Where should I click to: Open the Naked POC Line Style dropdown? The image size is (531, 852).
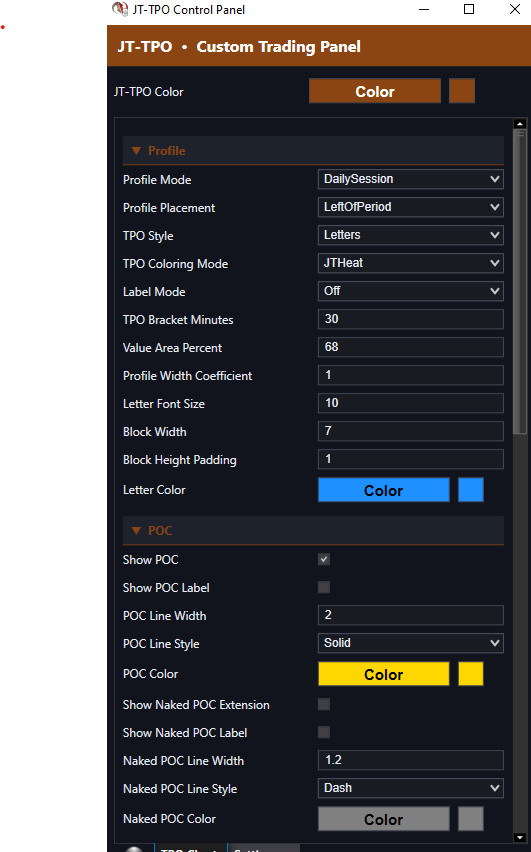click(410, 788)
